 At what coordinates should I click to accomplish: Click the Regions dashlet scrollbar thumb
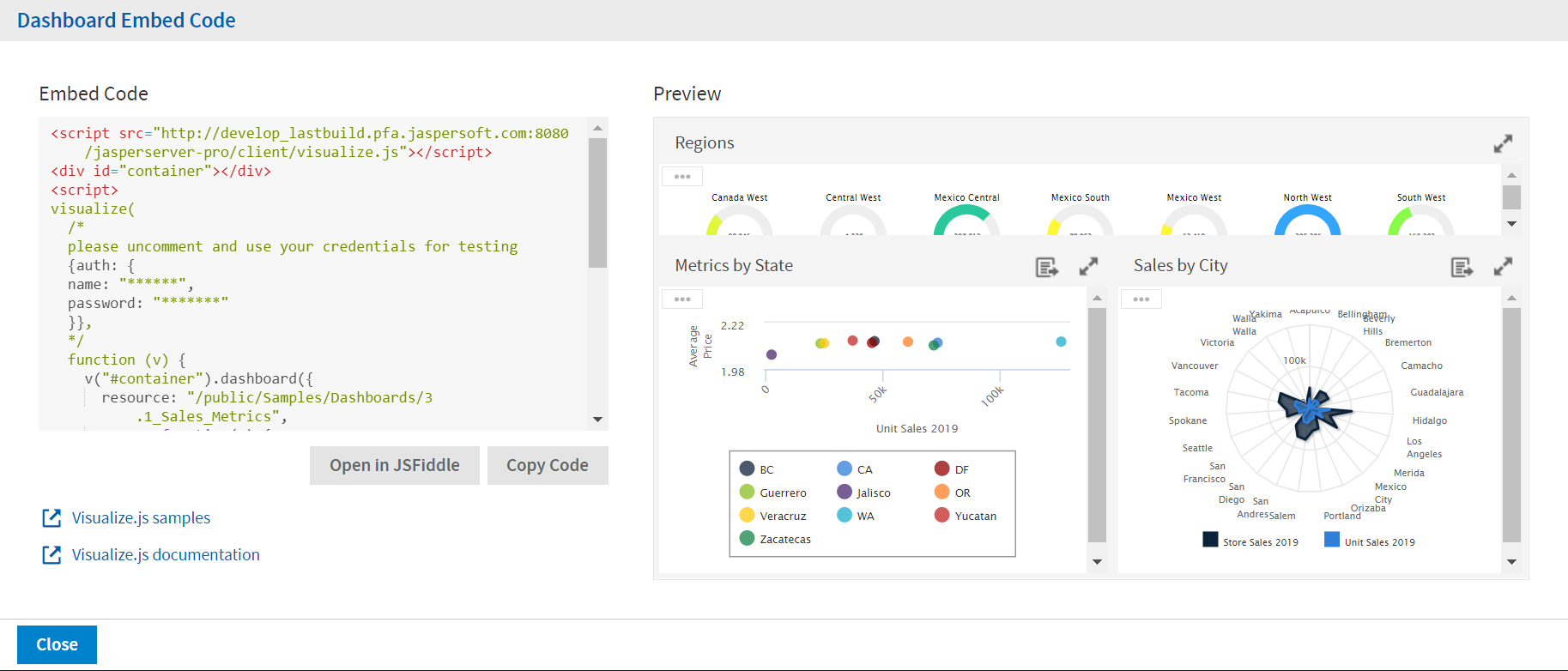(x=1511, y=197)
